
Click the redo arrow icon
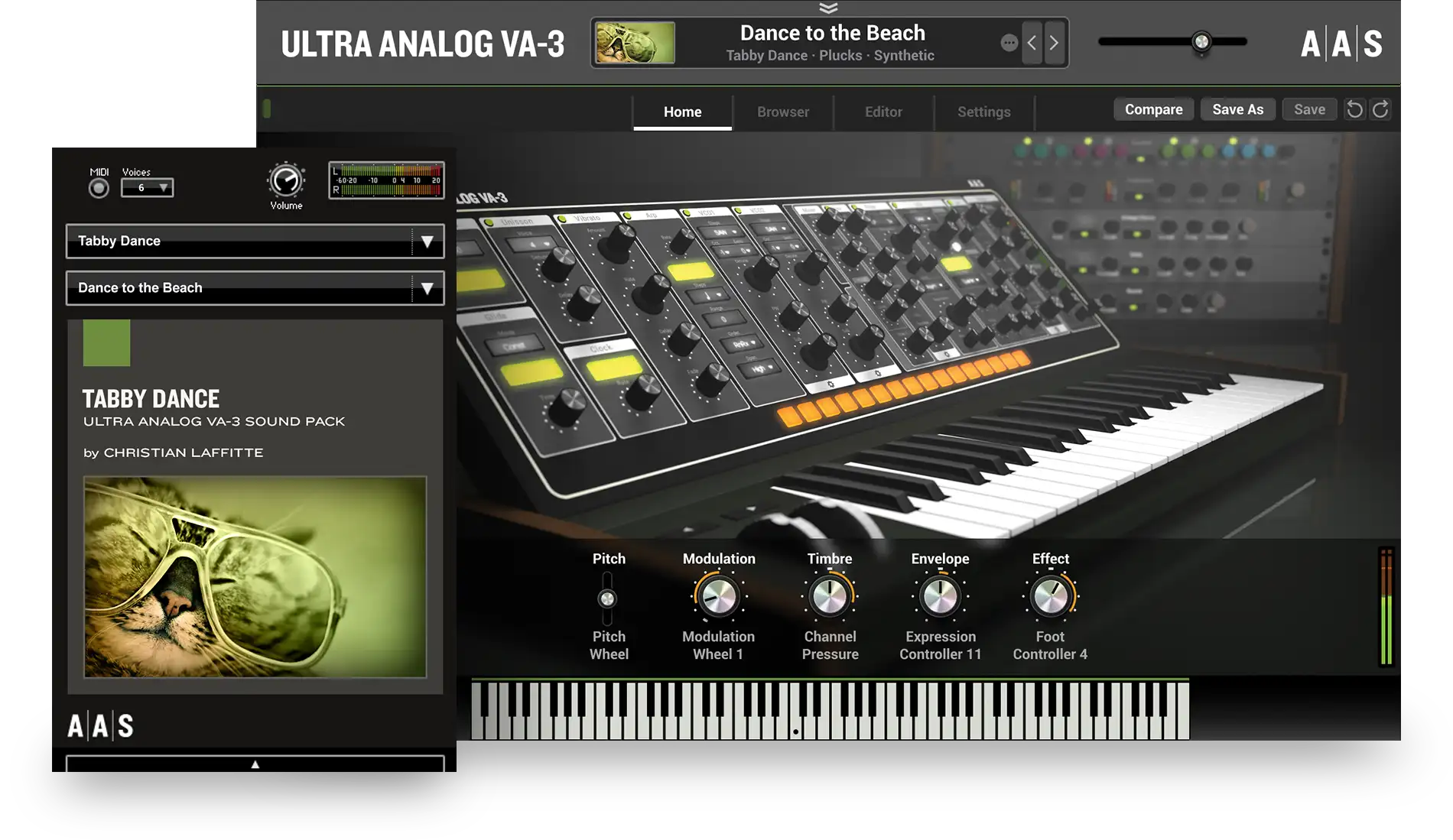coord(1380,109)
